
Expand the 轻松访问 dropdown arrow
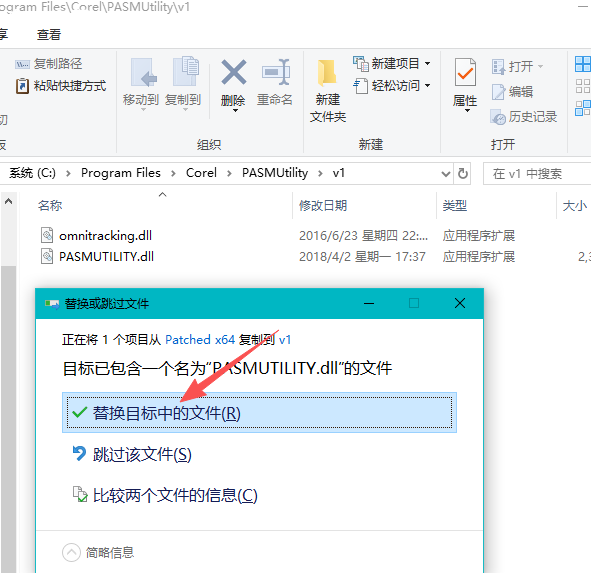pos(428,86)
